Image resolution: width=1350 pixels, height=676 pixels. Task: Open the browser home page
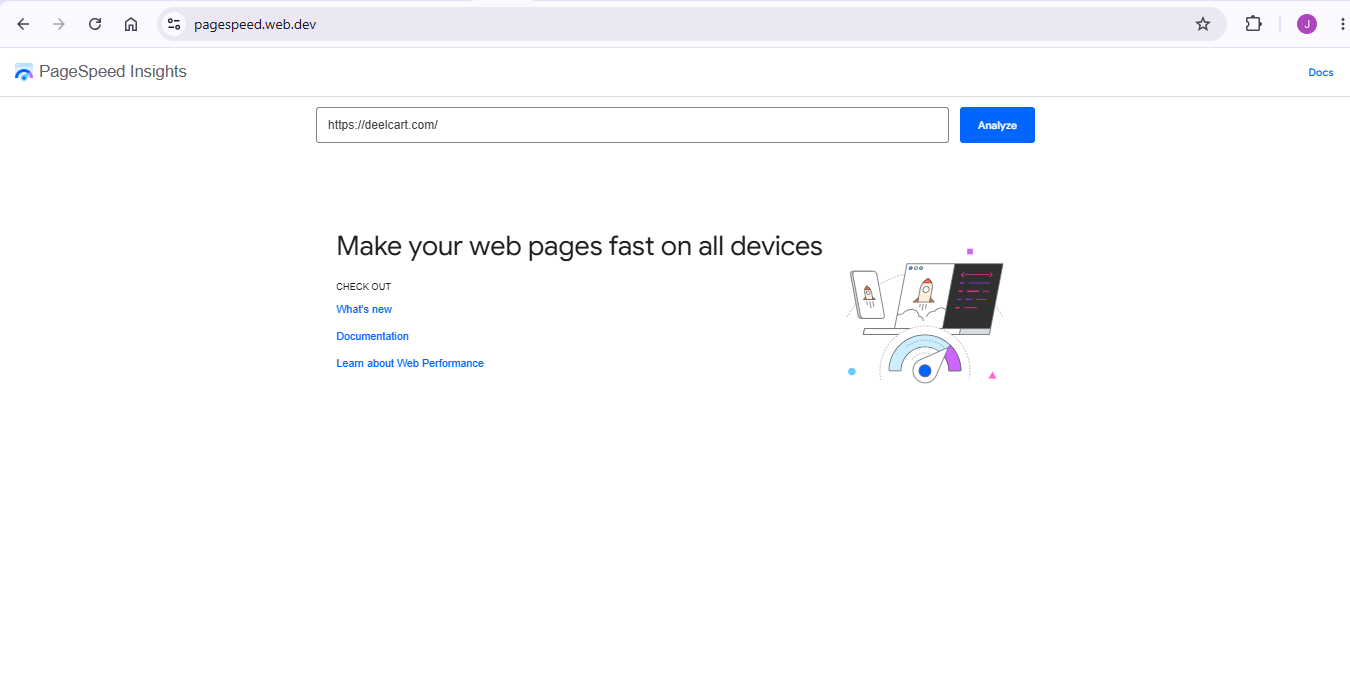coord(131,24)
